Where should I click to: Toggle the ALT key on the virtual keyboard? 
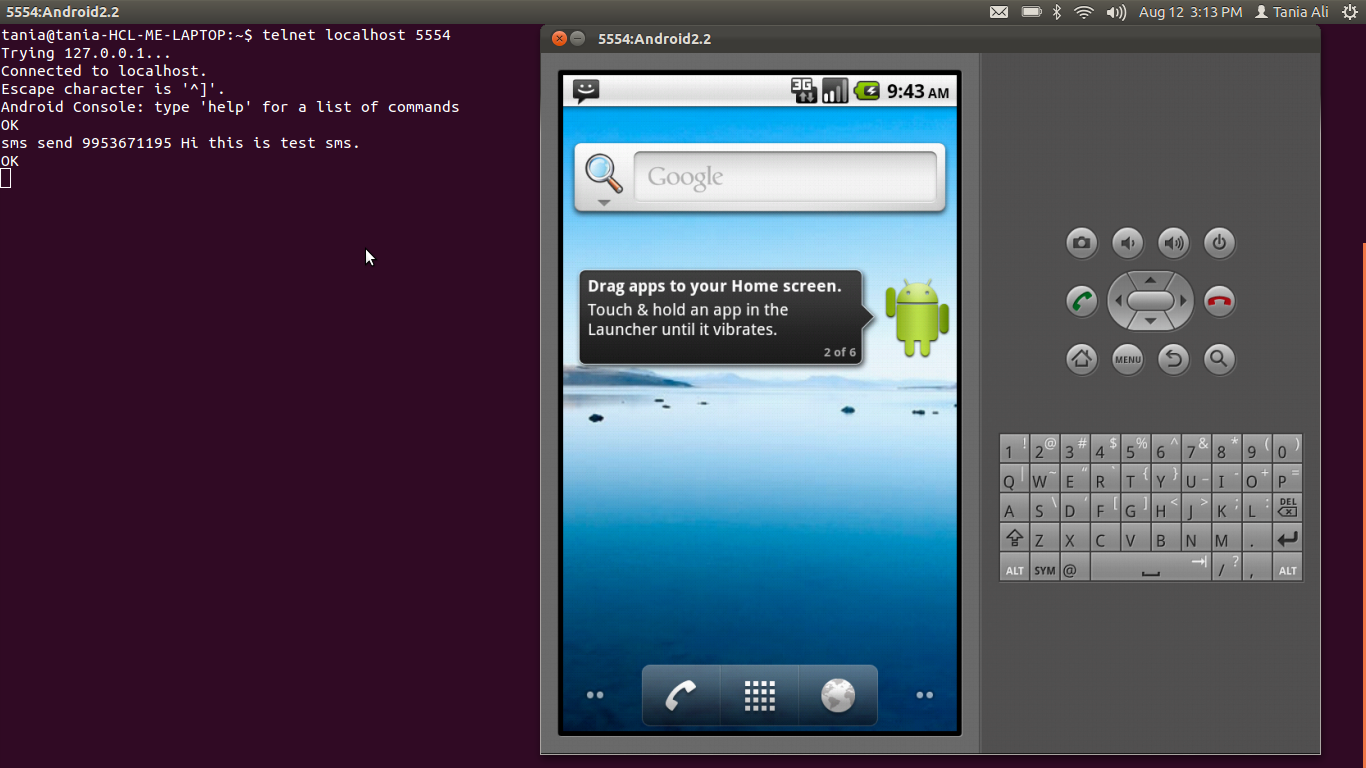click(1013, 568)
